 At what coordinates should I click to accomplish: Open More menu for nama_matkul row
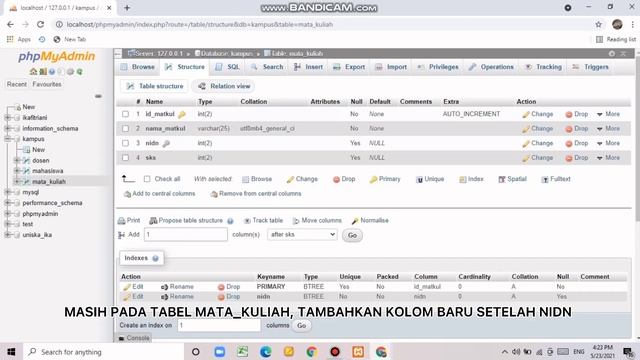608,129
